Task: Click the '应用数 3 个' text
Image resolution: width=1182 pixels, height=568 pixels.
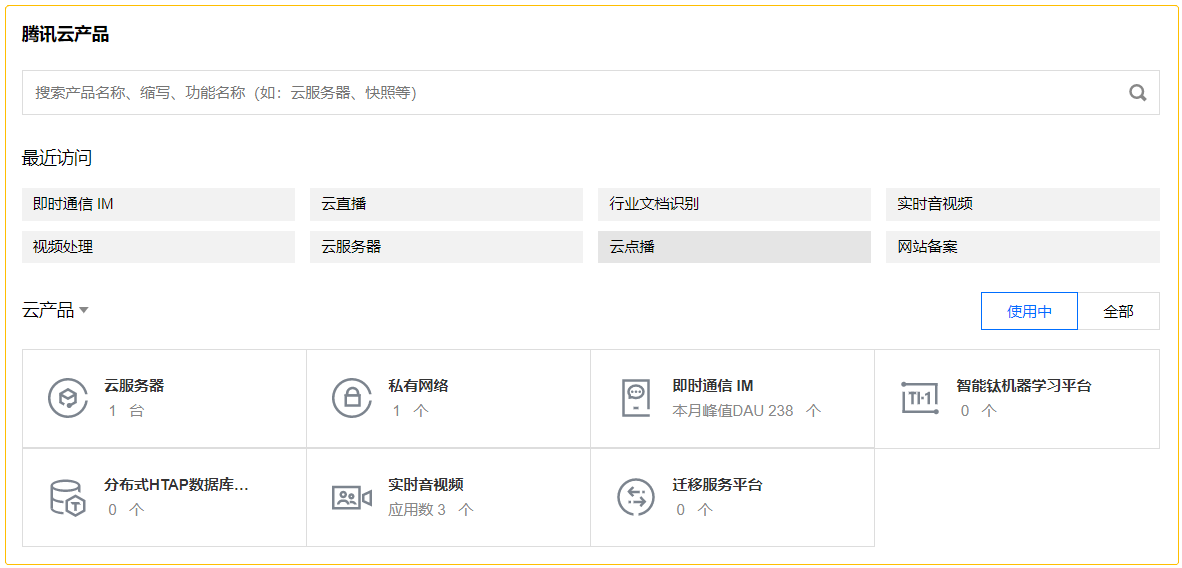Action: coord(430,510)
